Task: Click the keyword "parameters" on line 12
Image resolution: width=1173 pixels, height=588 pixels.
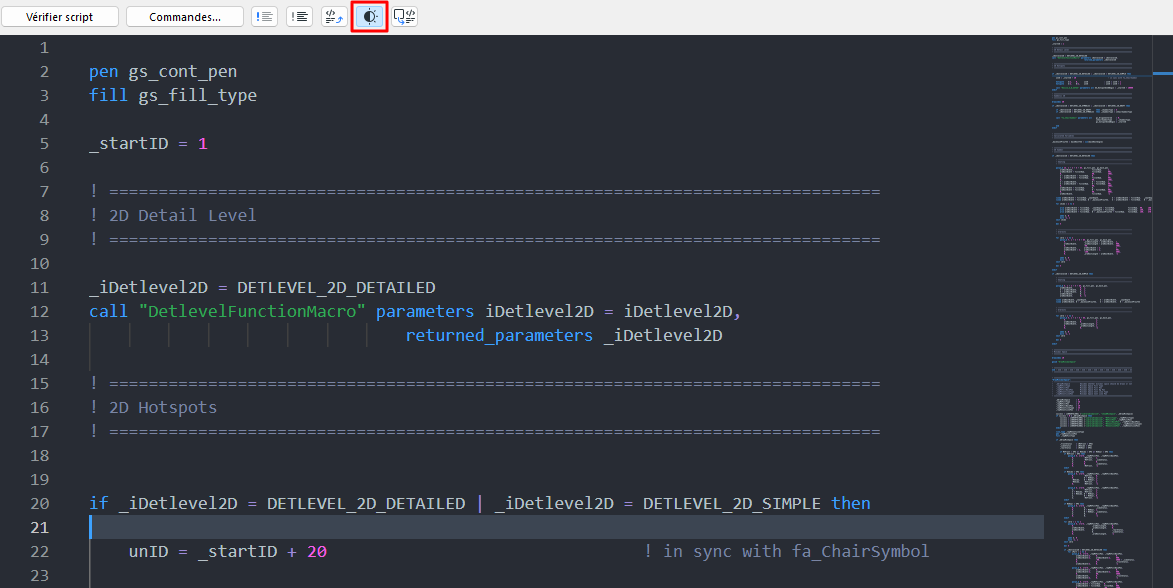Action: tap(425, 311)
